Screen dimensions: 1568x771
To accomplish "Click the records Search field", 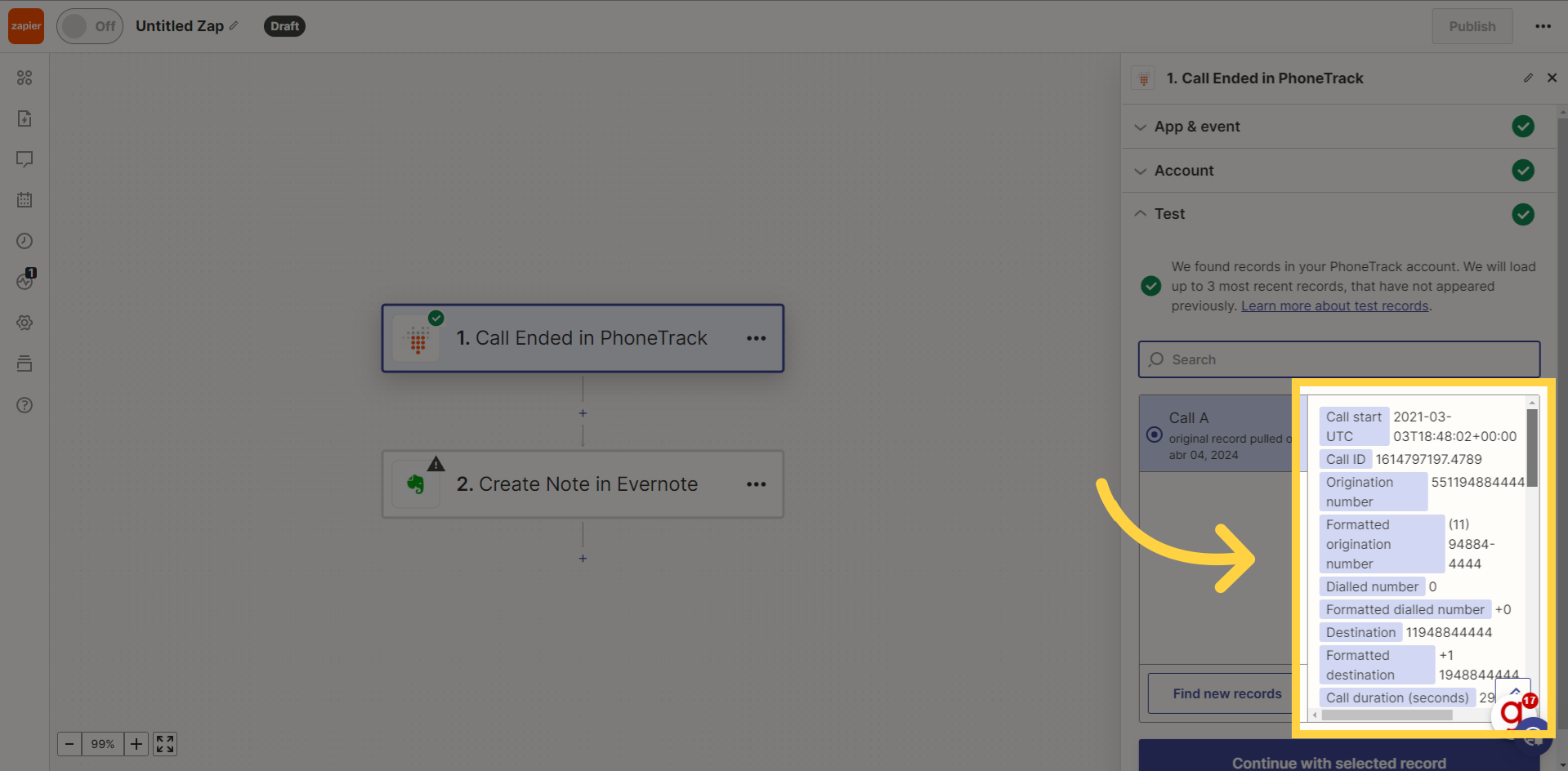I will (1339, 359).
